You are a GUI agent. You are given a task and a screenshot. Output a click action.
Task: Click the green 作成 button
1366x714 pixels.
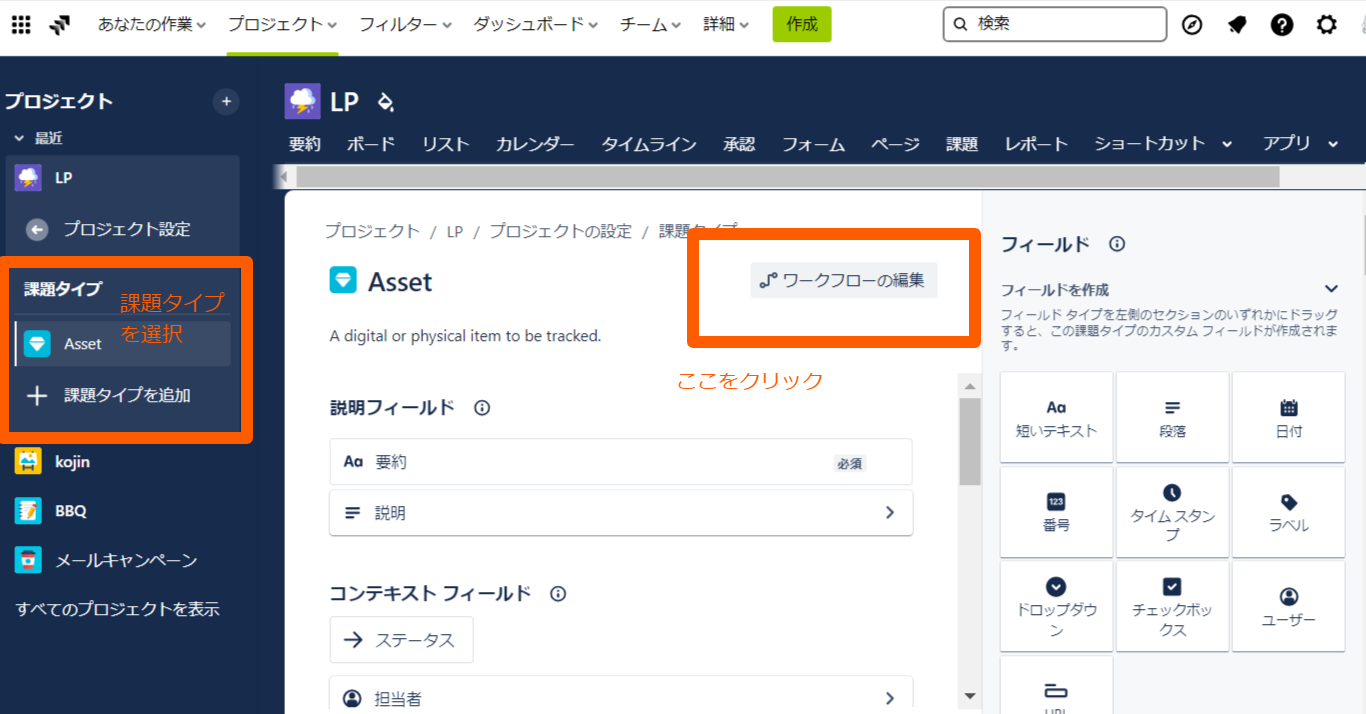(x=802, y=25)
